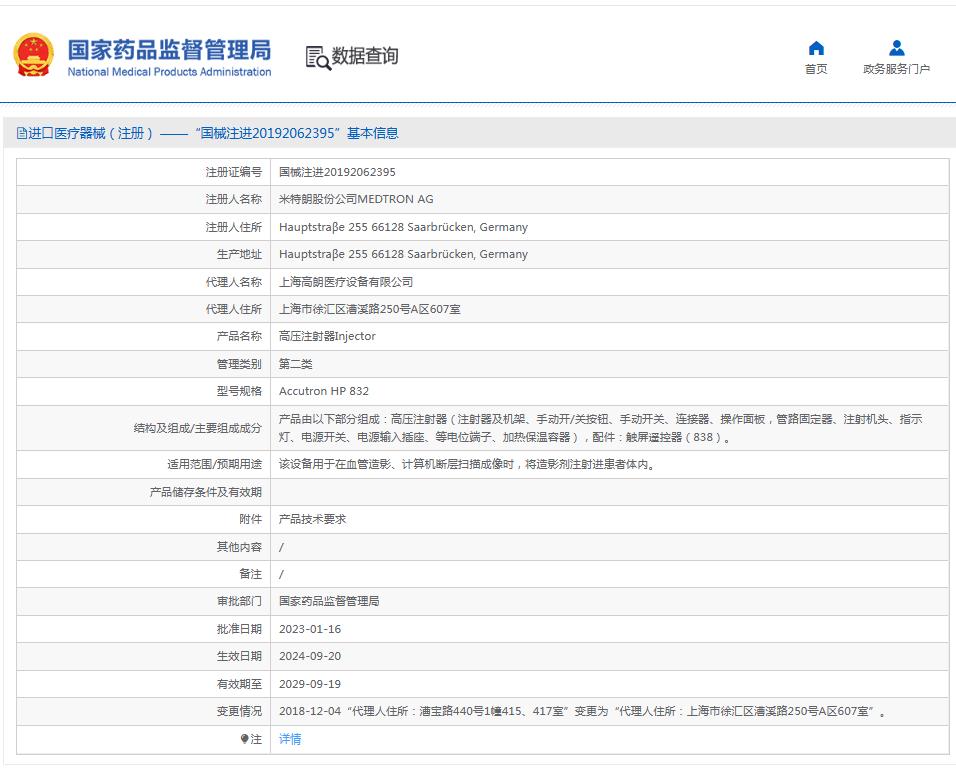Click registration number 国械注进20192062395 value
Screen dimensions: 956x768
tap(337, 172)
